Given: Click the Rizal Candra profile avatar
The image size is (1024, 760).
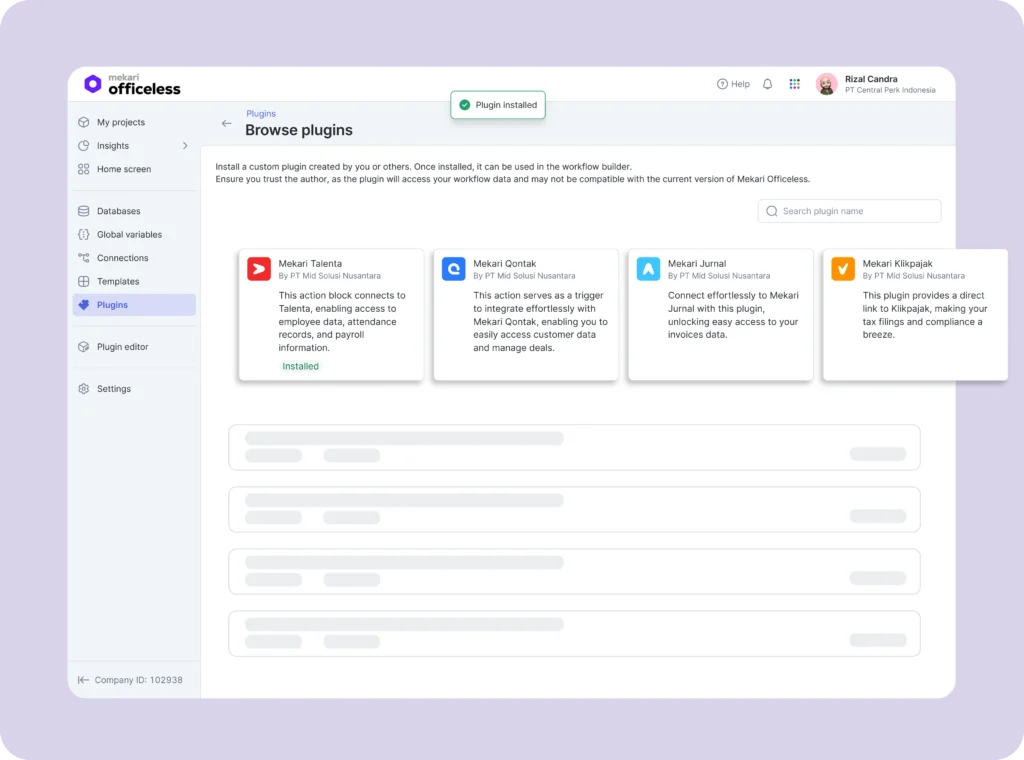Looking at the screenshot, I should coord(826,84).
